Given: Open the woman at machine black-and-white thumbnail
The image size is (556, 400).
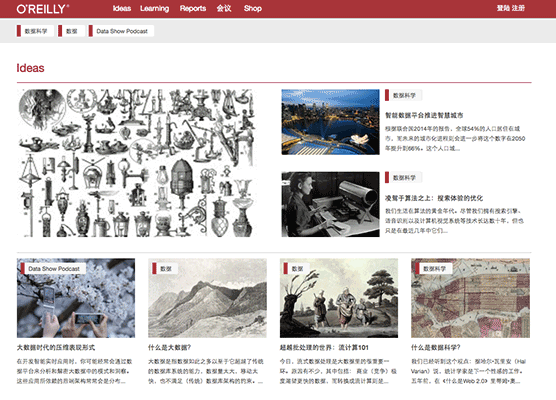Looking at the screenshot, I should (x=330, y=205).
